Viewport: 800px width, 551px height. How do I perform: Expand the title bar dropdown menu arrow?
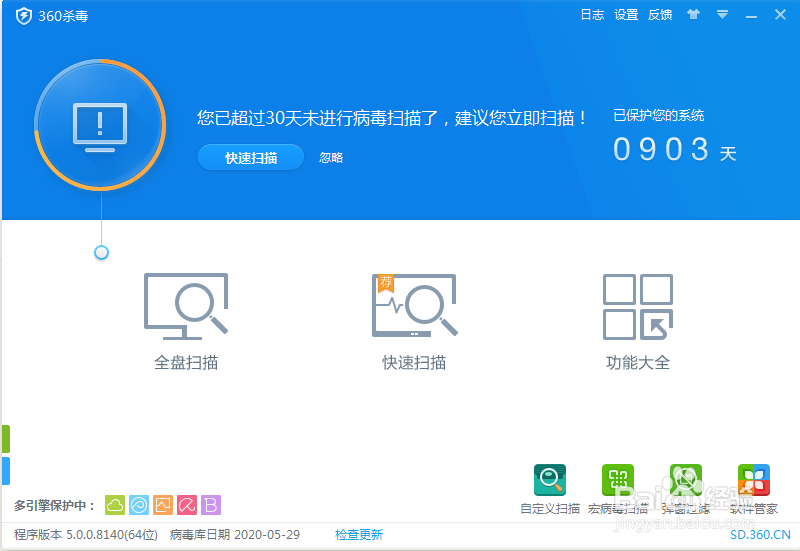[x=722, y=15]
